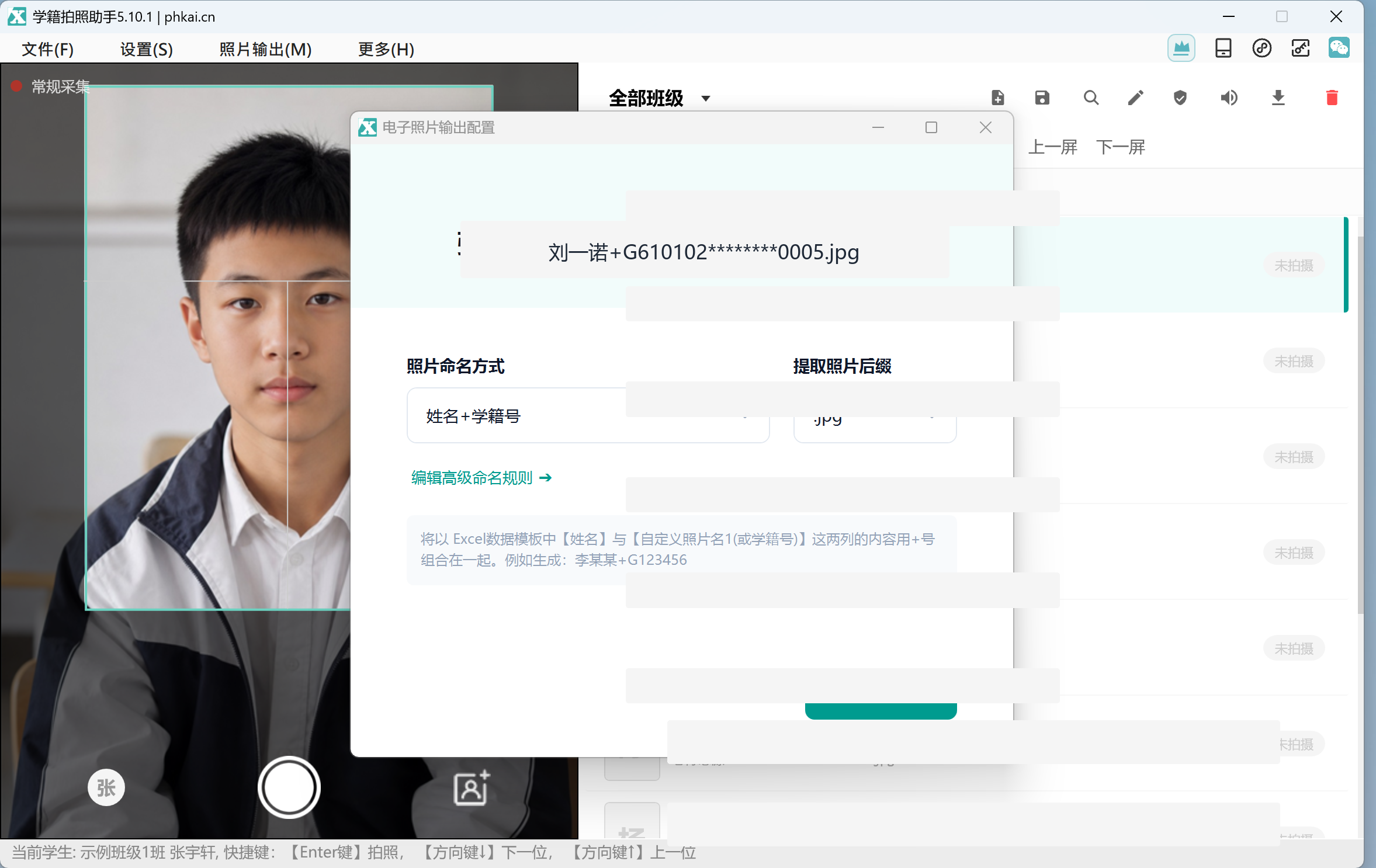Click the 常规采集 mode label
Viewport: 1376px width, 868px height.
61,86
